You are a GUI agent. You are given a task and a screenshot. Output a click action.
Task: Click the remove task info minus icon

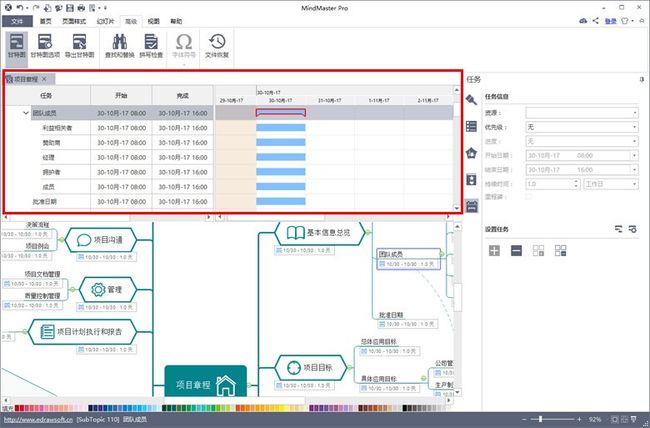516,250
